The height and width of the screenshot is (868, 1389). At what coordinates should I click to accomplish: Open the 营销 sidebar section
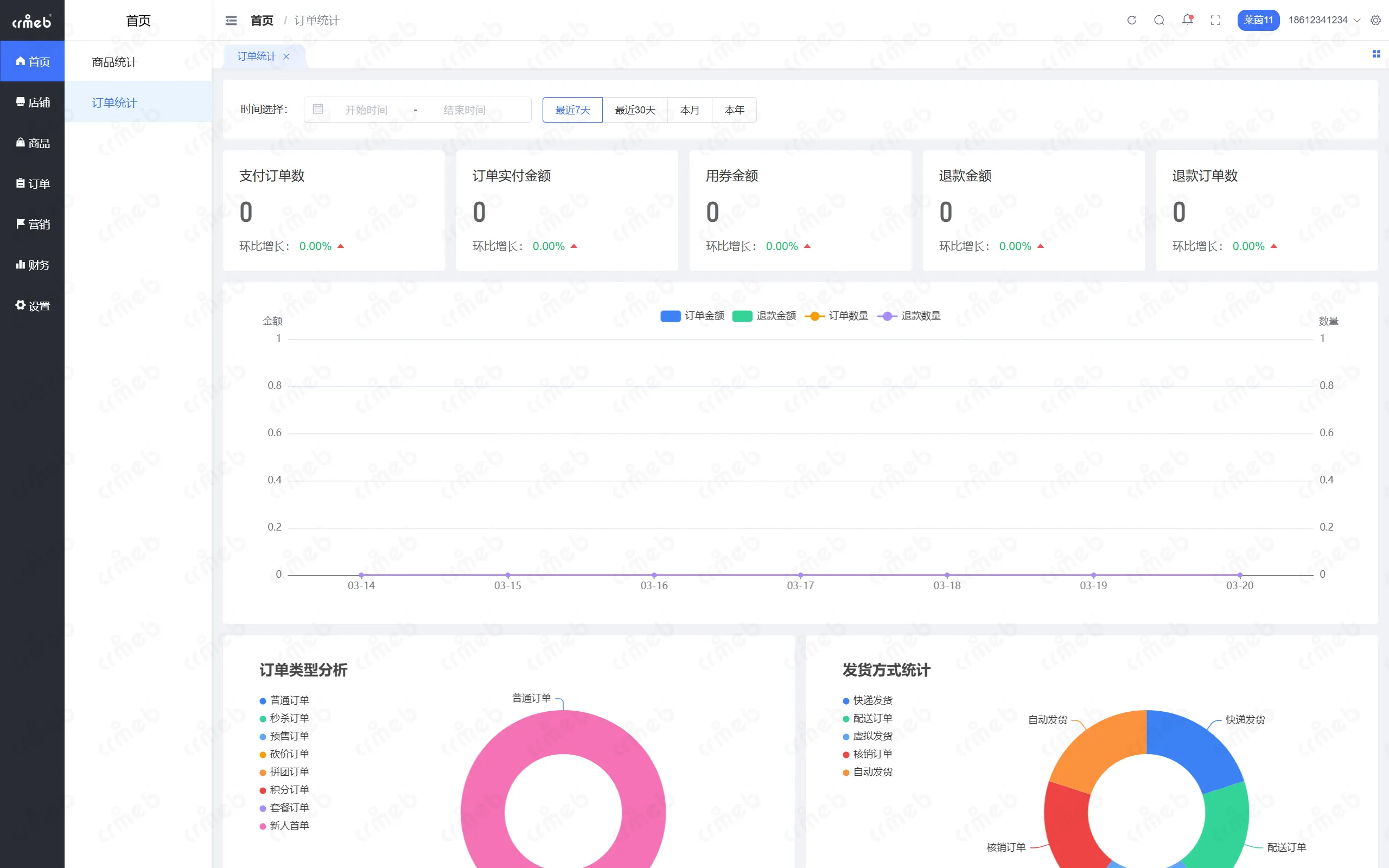pyautogui.click(x=32, y=224)
